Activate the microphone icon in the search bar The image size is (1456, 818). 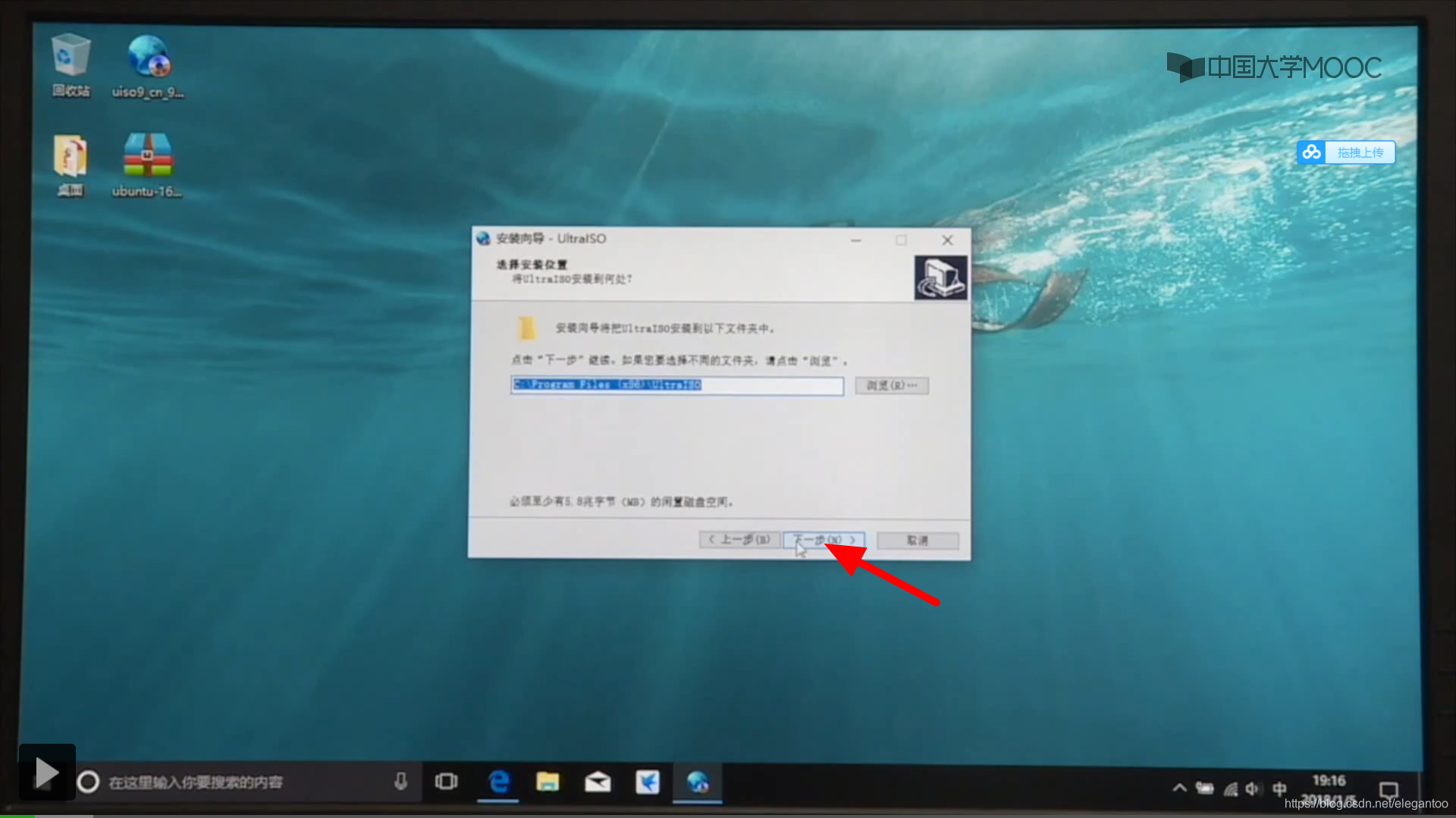click(x=401, y=782)
